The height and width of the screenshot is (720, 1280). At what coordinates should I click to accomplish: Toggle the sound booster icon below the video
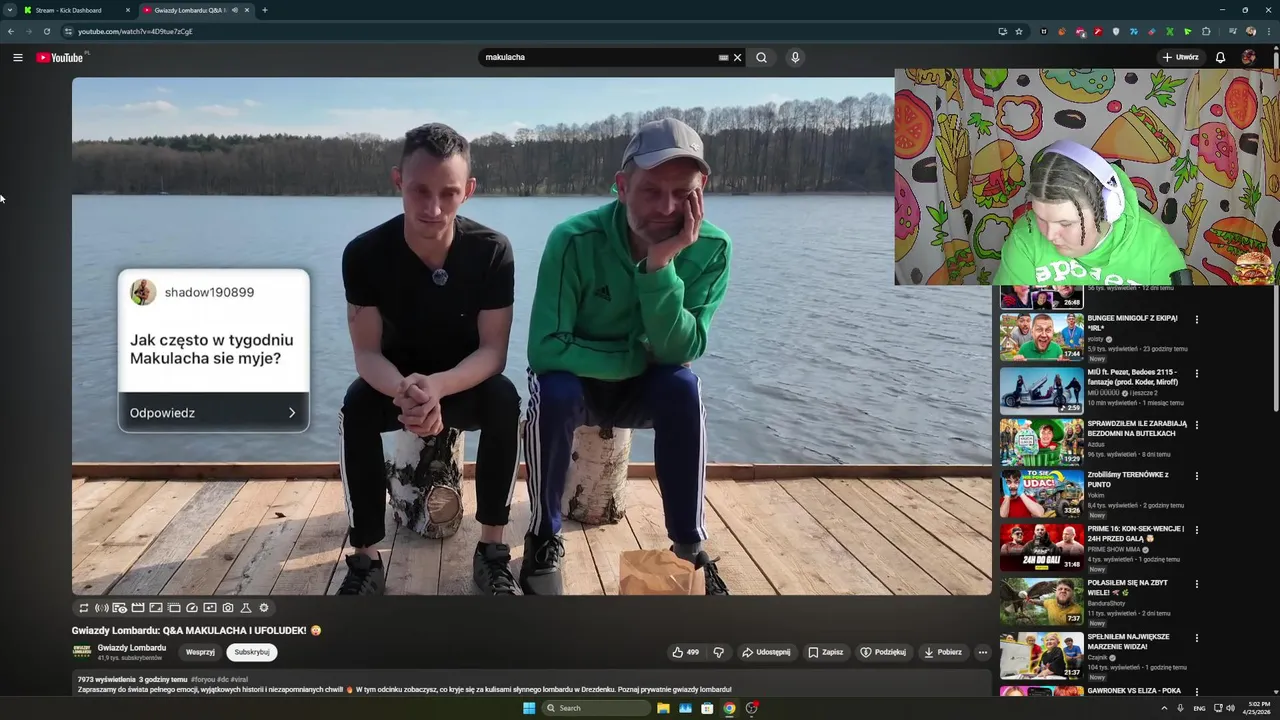(x=102, y=608)
